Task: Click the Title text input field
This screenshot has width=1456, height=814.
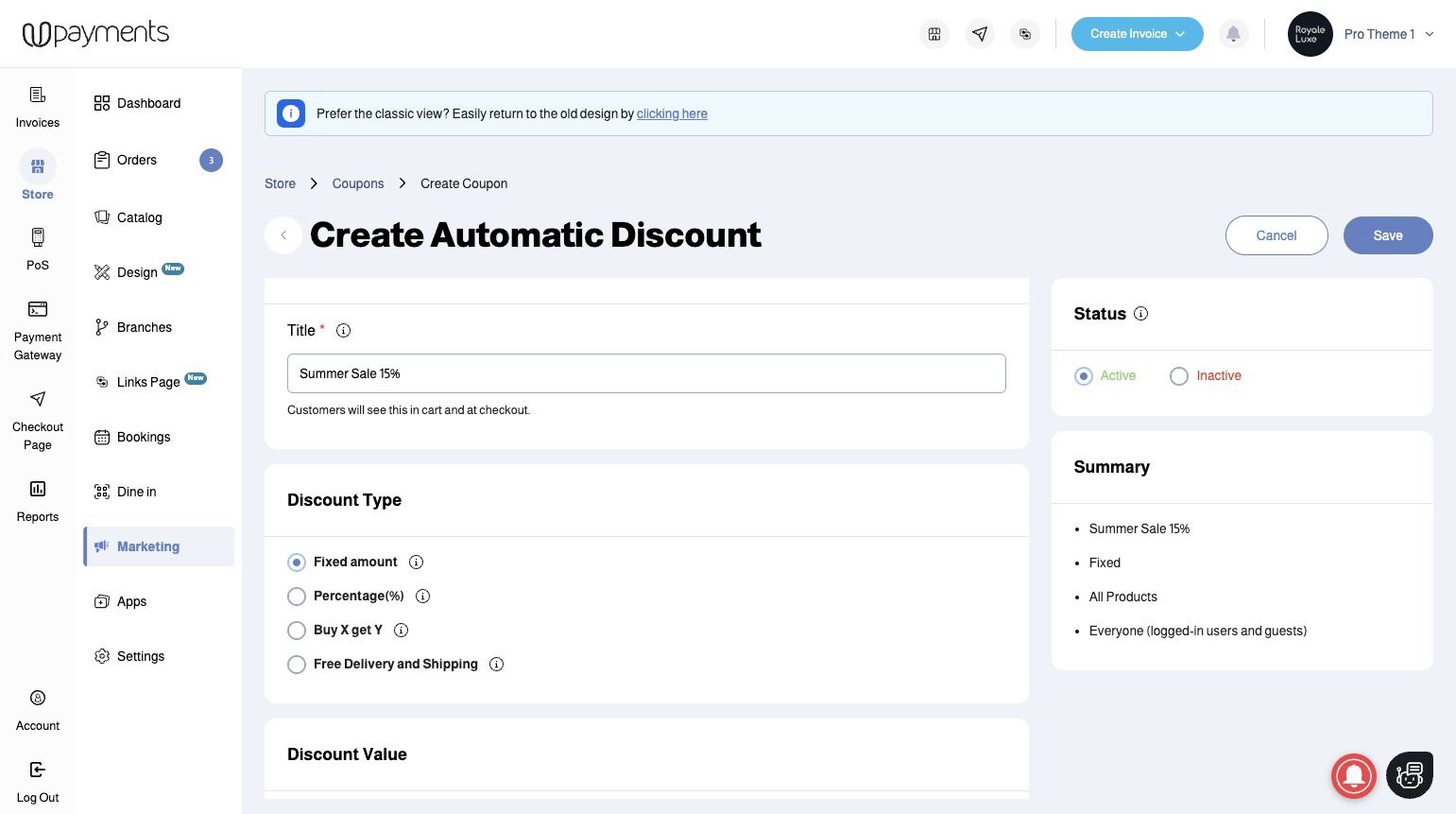Action: click(x=646, y=373)
